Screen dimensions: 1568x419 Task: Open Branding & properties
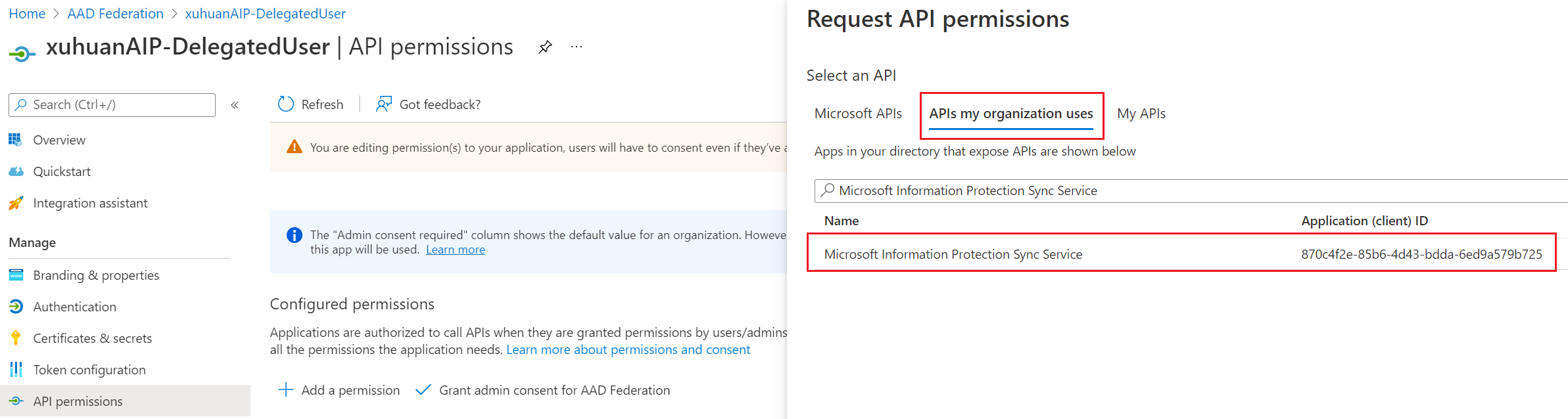point(96,275)
